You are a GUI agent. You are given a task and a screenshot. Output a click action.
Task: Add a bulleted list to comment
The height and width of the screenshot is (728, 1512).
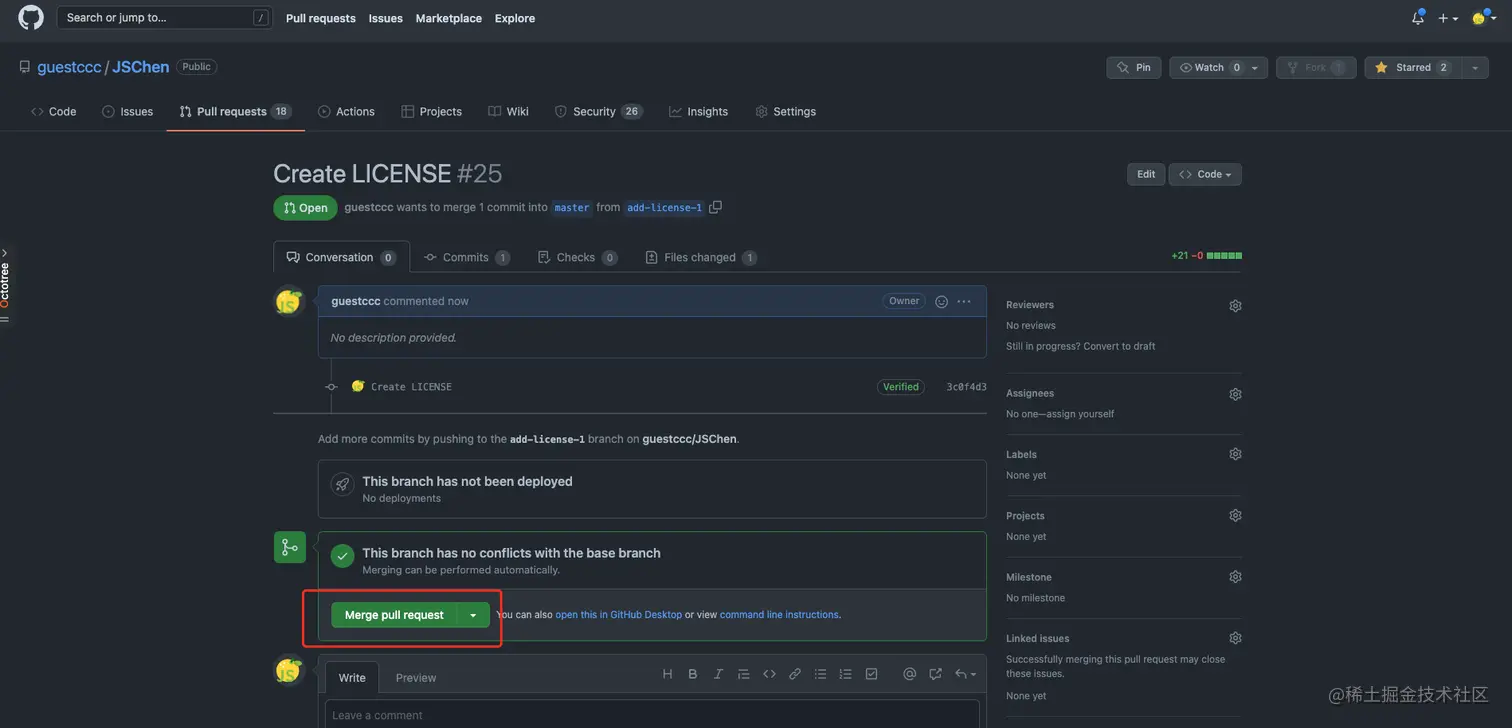821,674
